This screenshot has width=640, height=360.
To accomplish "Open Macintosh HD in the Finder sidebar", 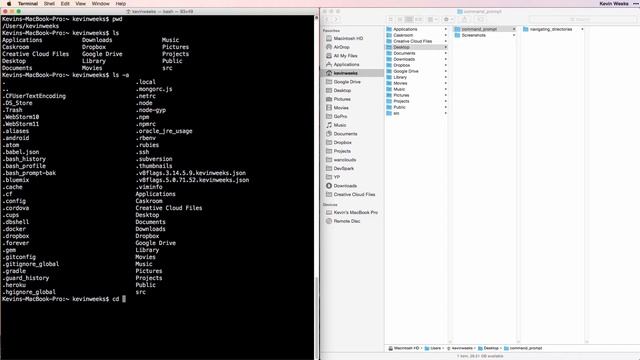I will pos(344,38).
